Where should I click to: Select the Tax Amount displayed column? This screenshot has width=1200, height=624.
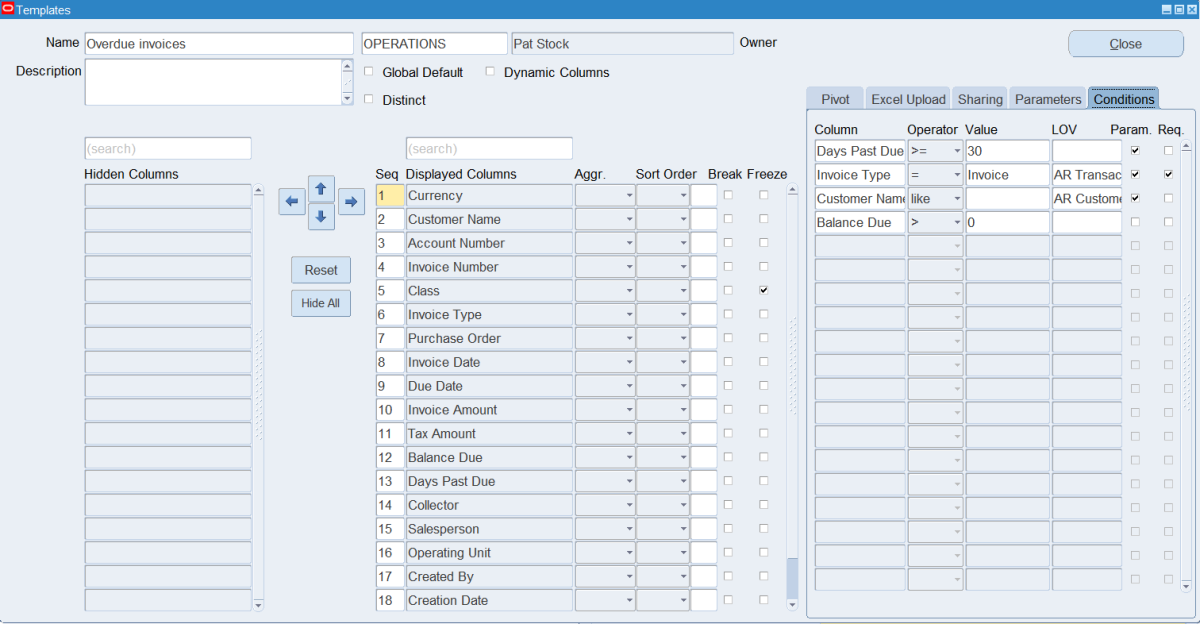(x=489, y=434)
